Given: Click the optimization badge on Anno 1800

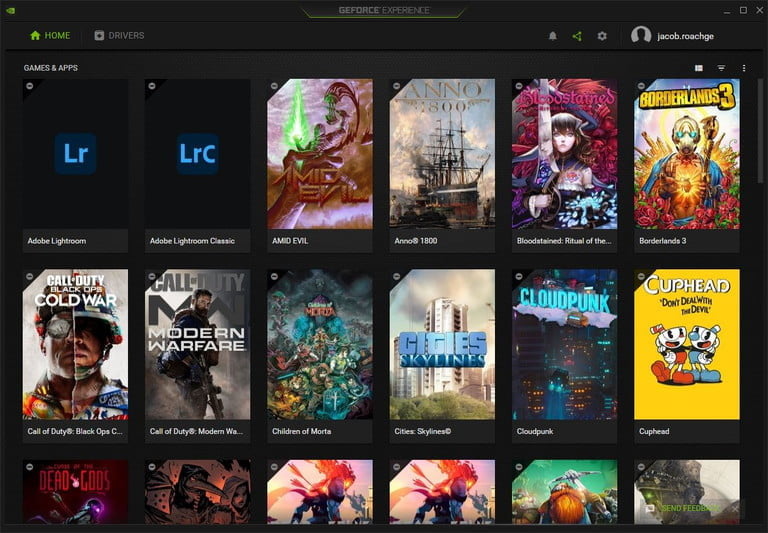Looking at the screenshot, I should click(396, 86).
